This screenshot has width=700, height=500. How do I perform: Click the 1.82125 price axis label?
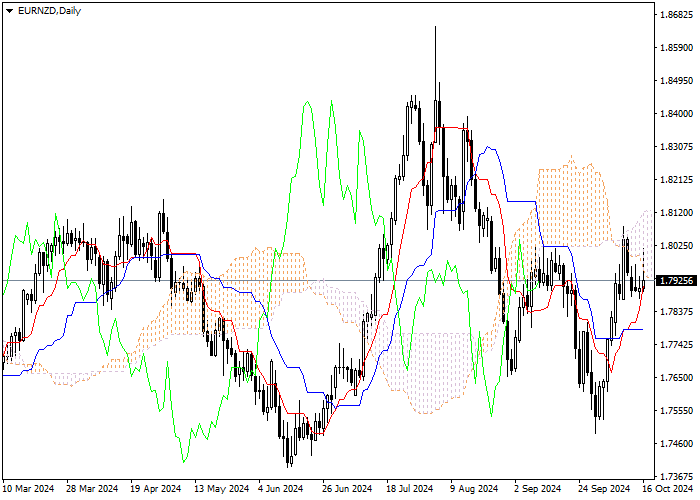click(676, 180)
